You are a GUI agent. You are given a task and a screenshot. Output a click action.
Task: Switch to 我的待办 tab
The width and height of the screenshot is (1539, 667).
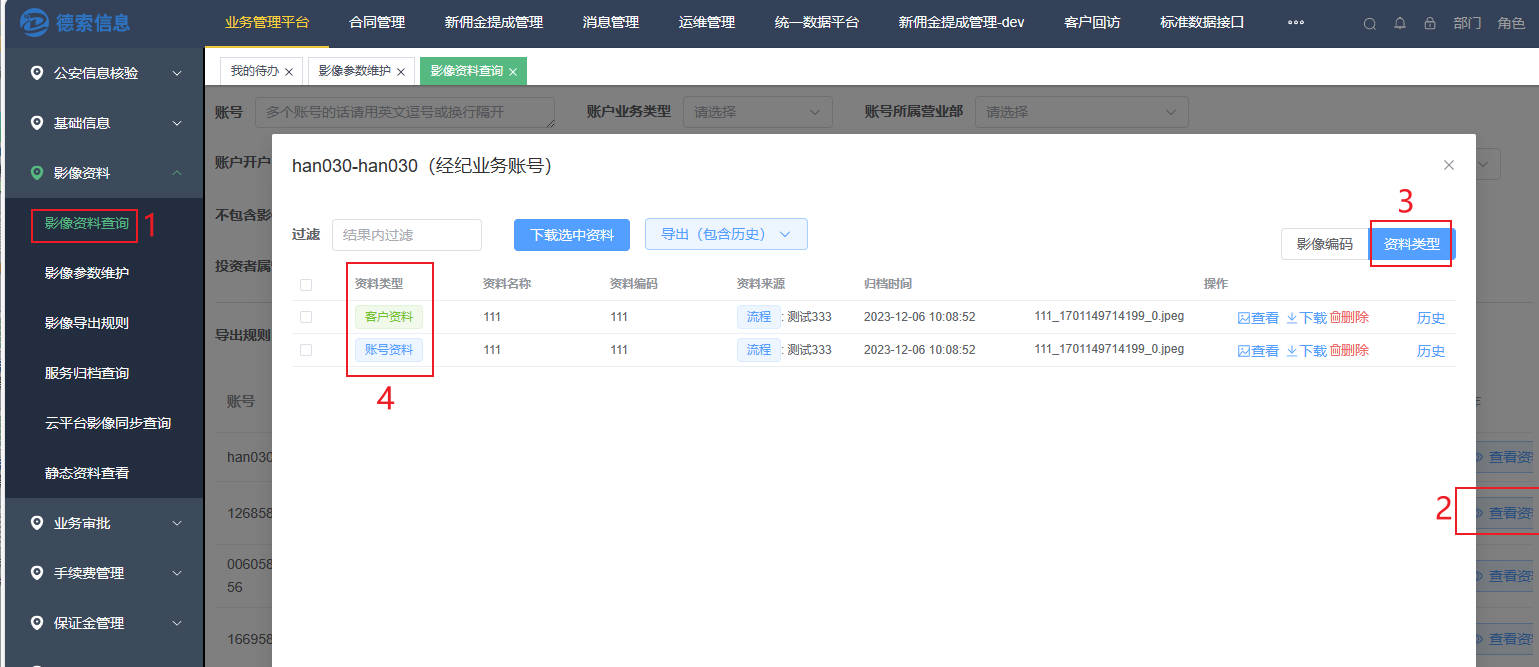tap(254, 72)
